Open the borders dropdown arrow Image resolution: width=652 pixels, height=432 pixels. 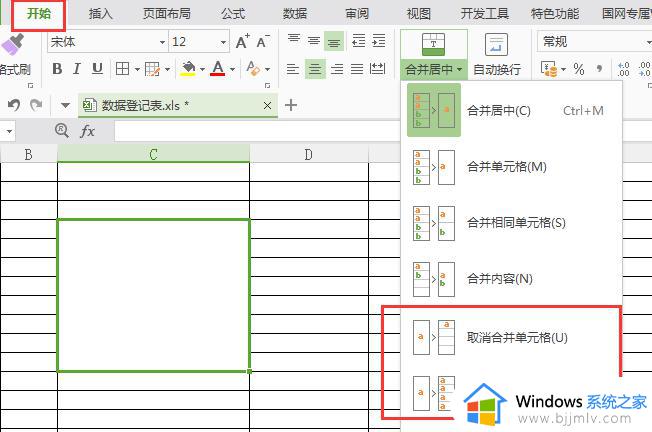(x=137, y=69)
